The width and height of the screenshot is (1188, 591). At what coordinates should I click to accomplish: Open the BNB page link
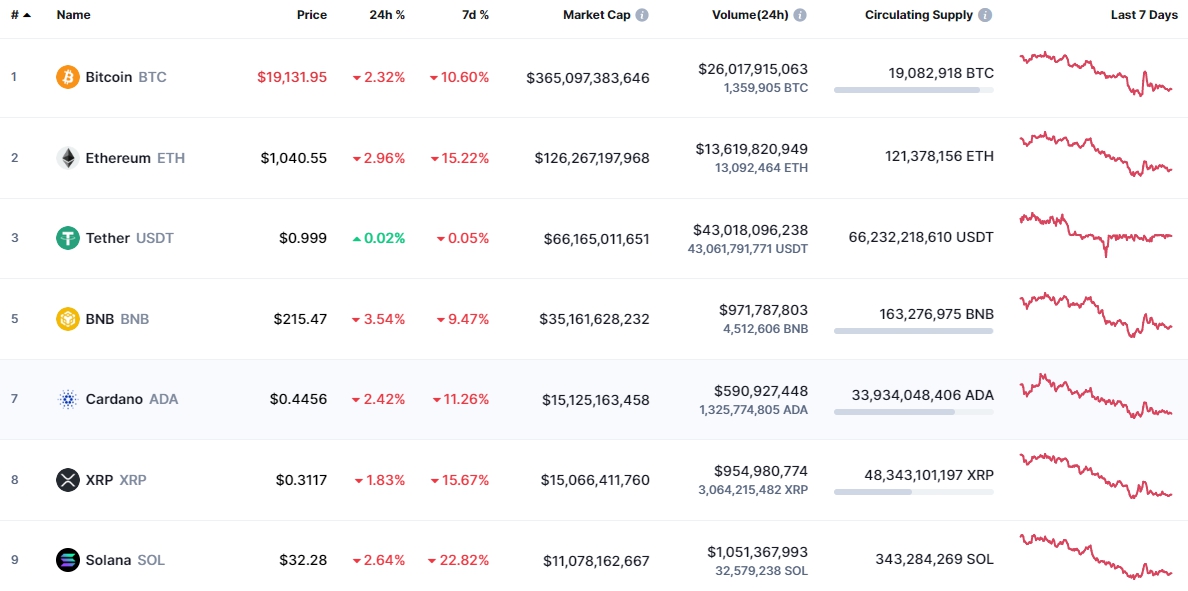point(117,319)
